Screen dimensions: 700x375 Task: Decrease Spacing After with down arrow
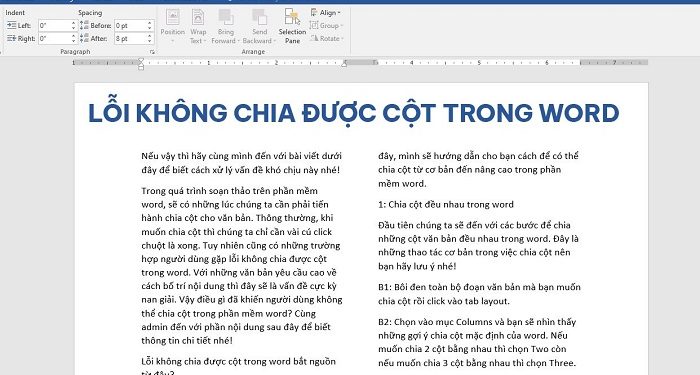150,42
